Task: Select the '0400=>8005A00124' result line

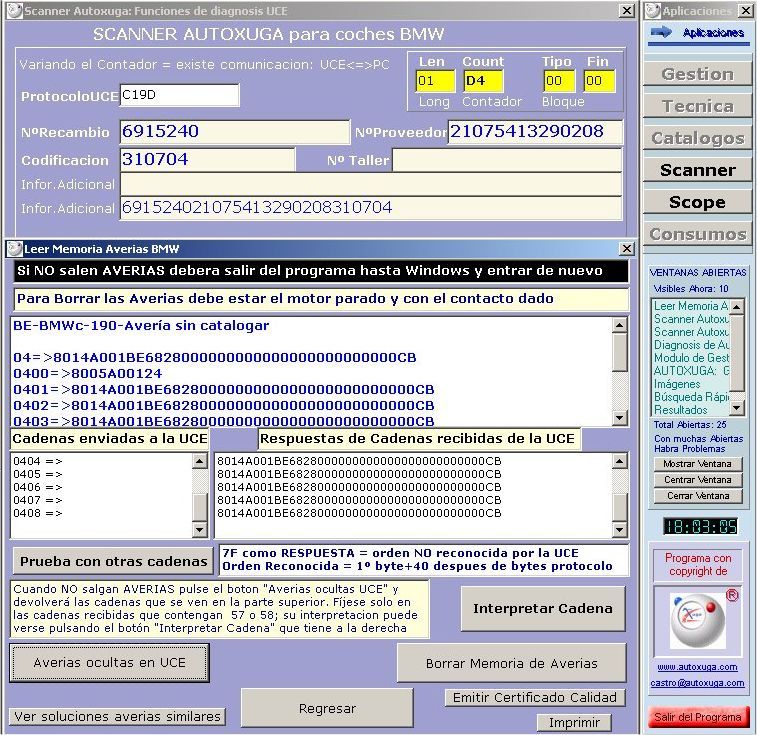Action: 87,373
